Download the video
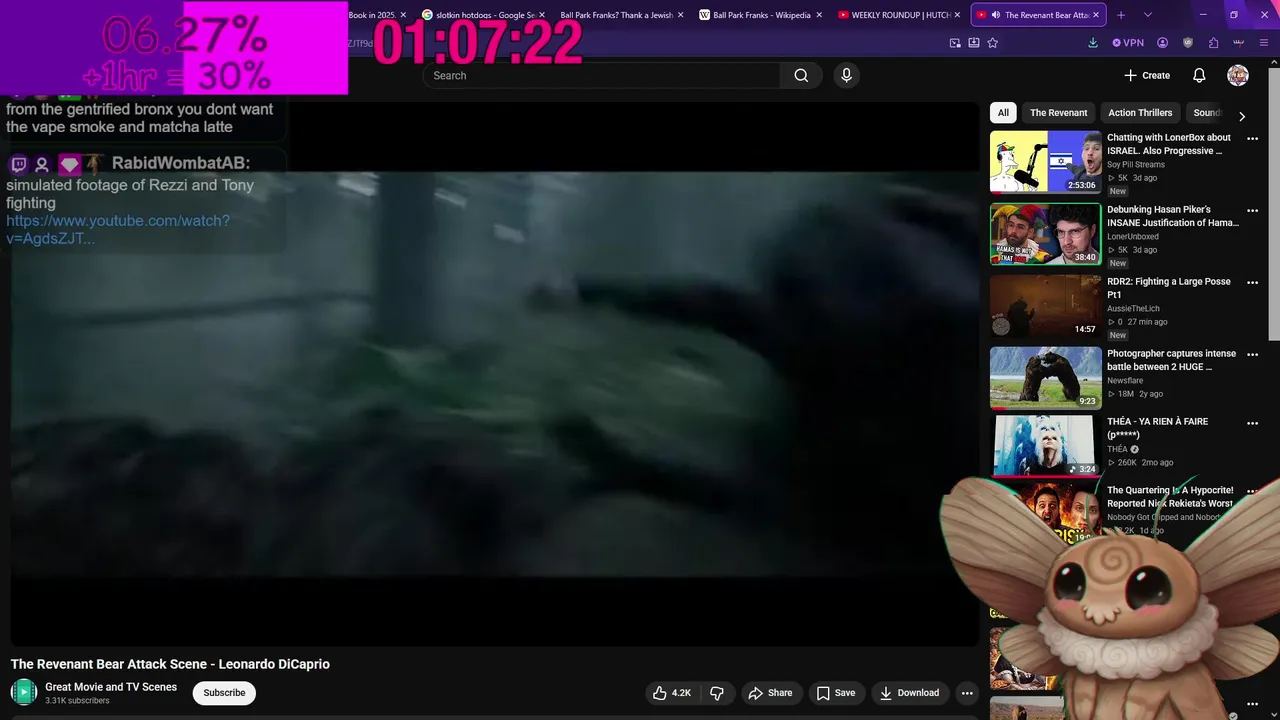The height and width of the screenshot is (720, 1280). [x=909, y=693]
